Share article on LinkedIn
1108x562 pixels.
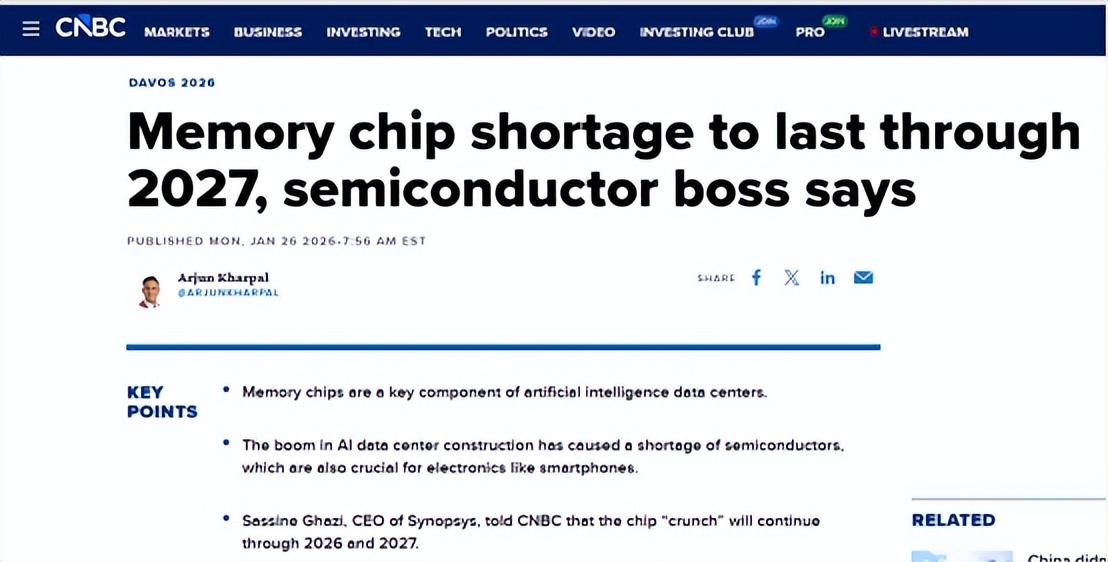point(827,278)
